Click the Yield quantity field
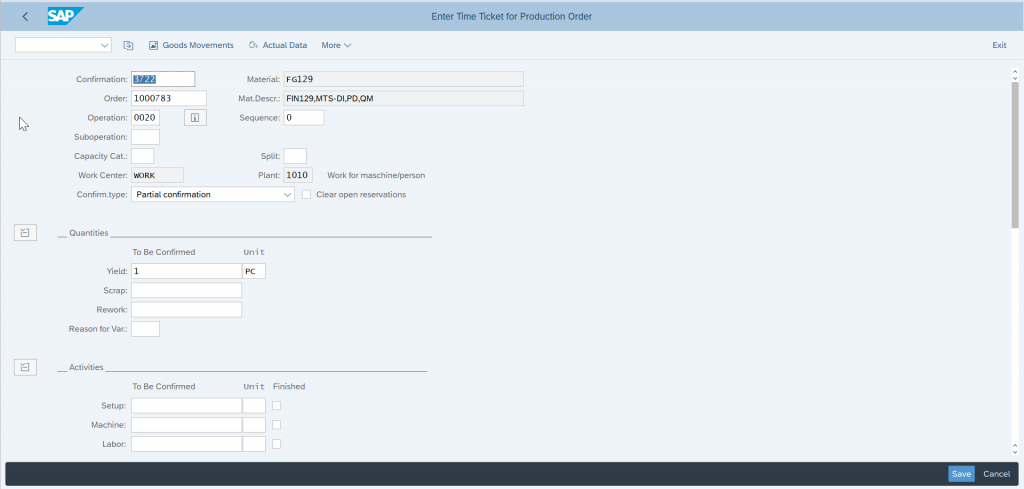 click(187, 271)
